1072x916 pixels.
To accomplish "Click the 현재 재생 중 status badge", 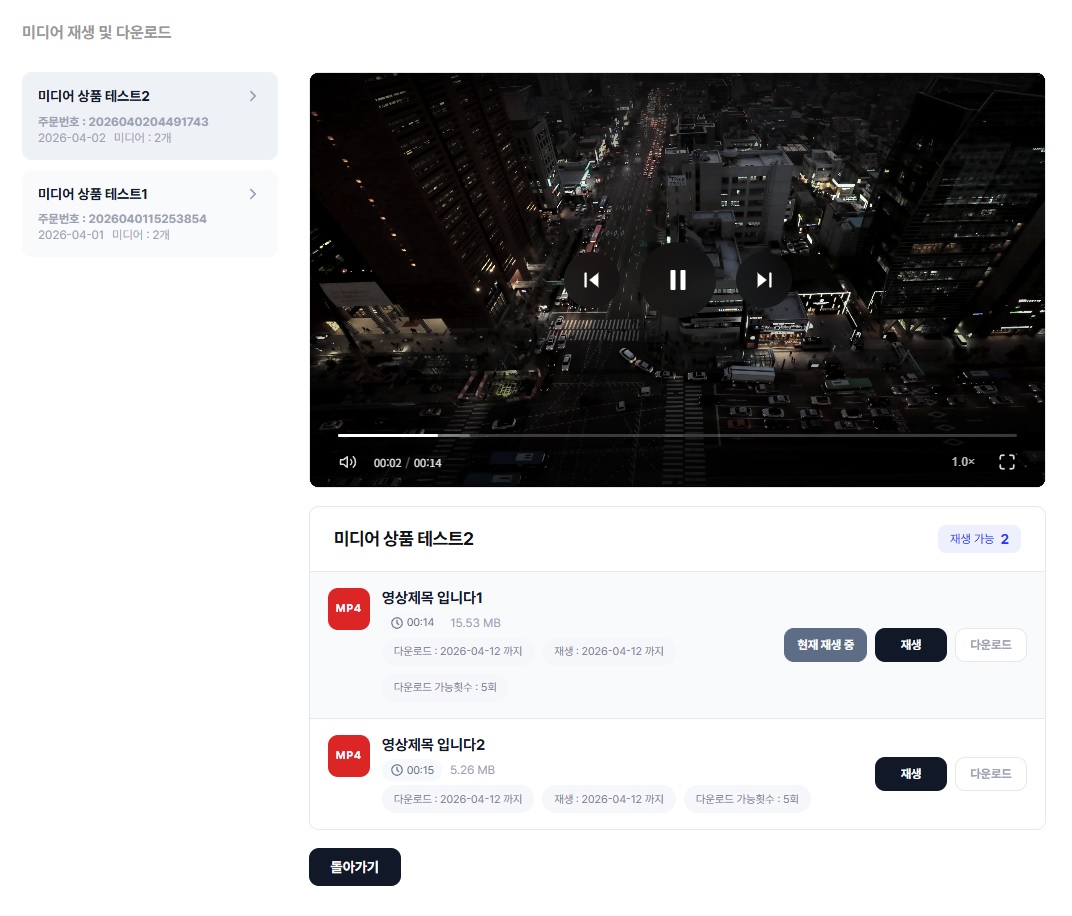I will coord(825,645).
